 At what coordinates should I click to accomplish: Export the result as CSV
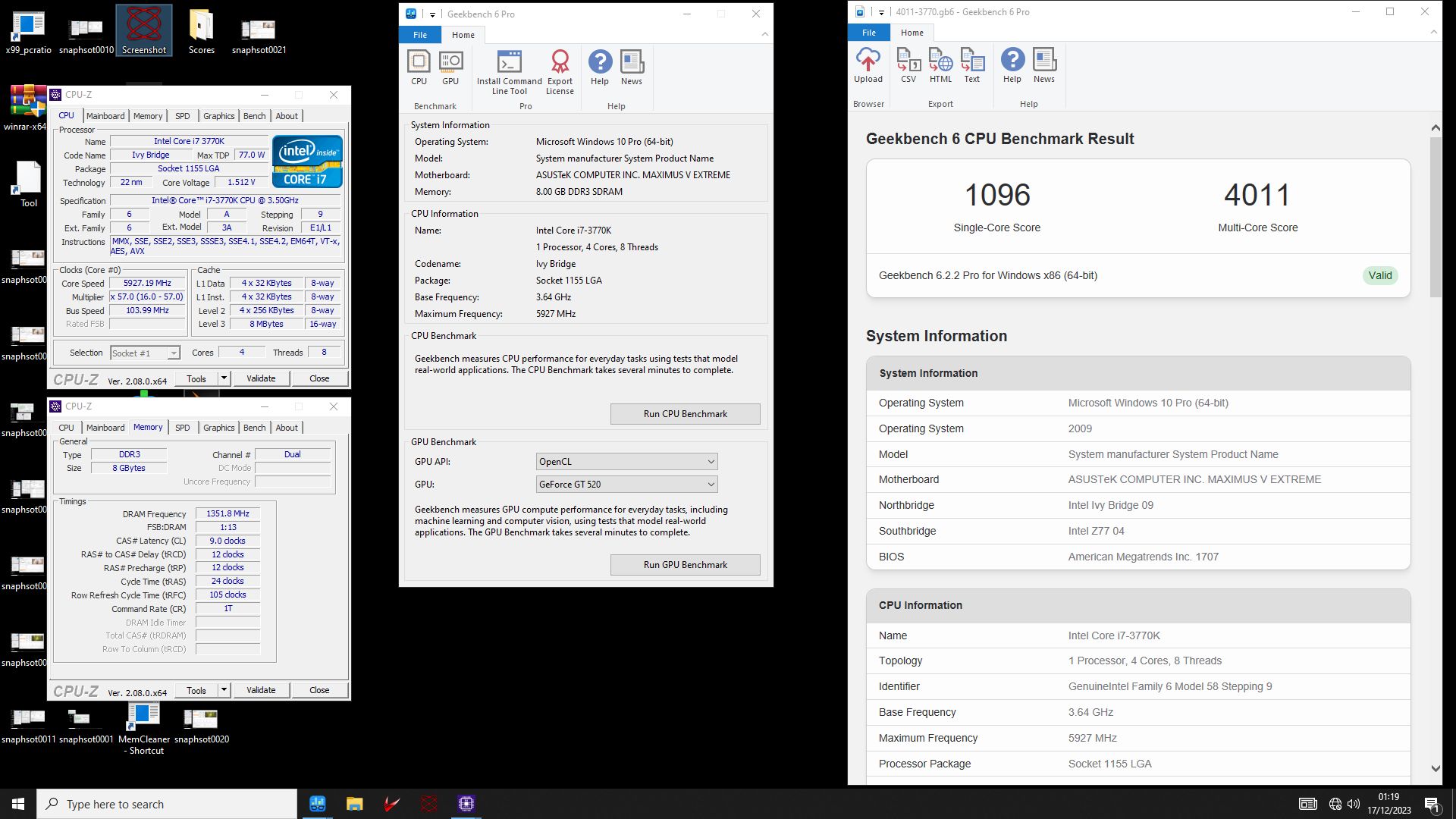pyautogui.click(x=908, y=65)
